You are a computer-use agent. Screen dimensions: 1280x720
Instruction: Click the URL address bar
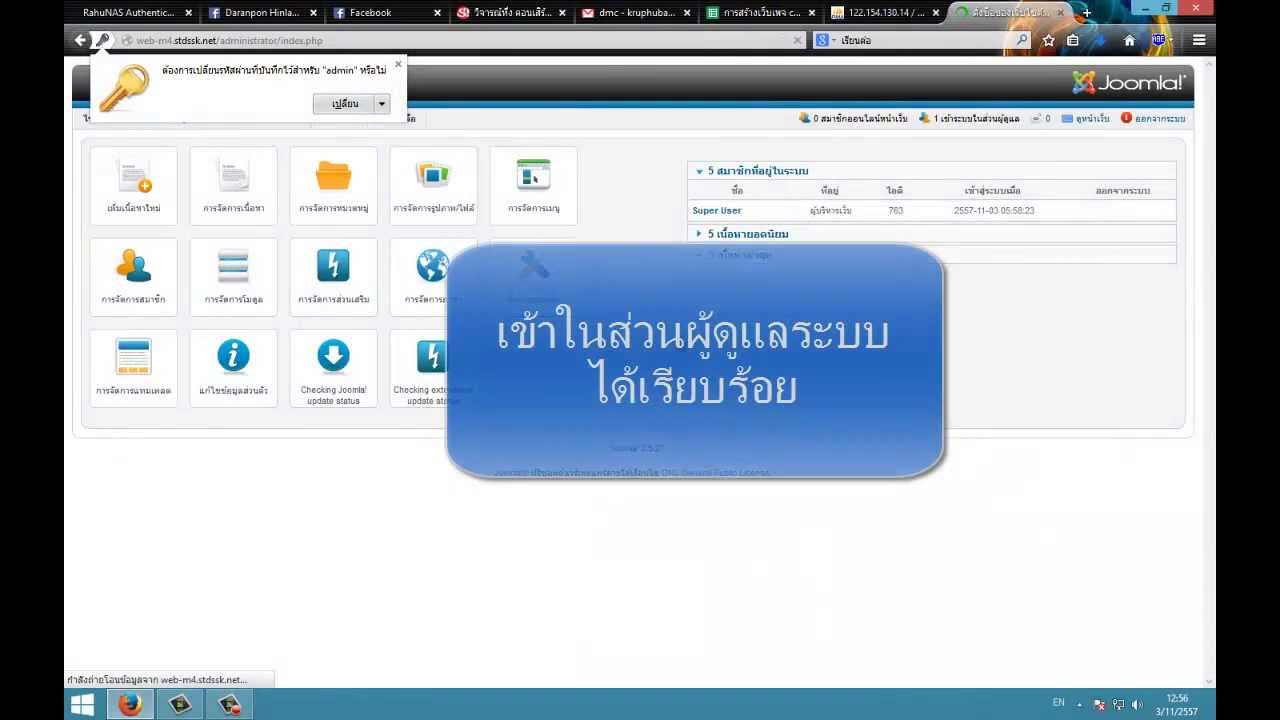coord(460,40)
